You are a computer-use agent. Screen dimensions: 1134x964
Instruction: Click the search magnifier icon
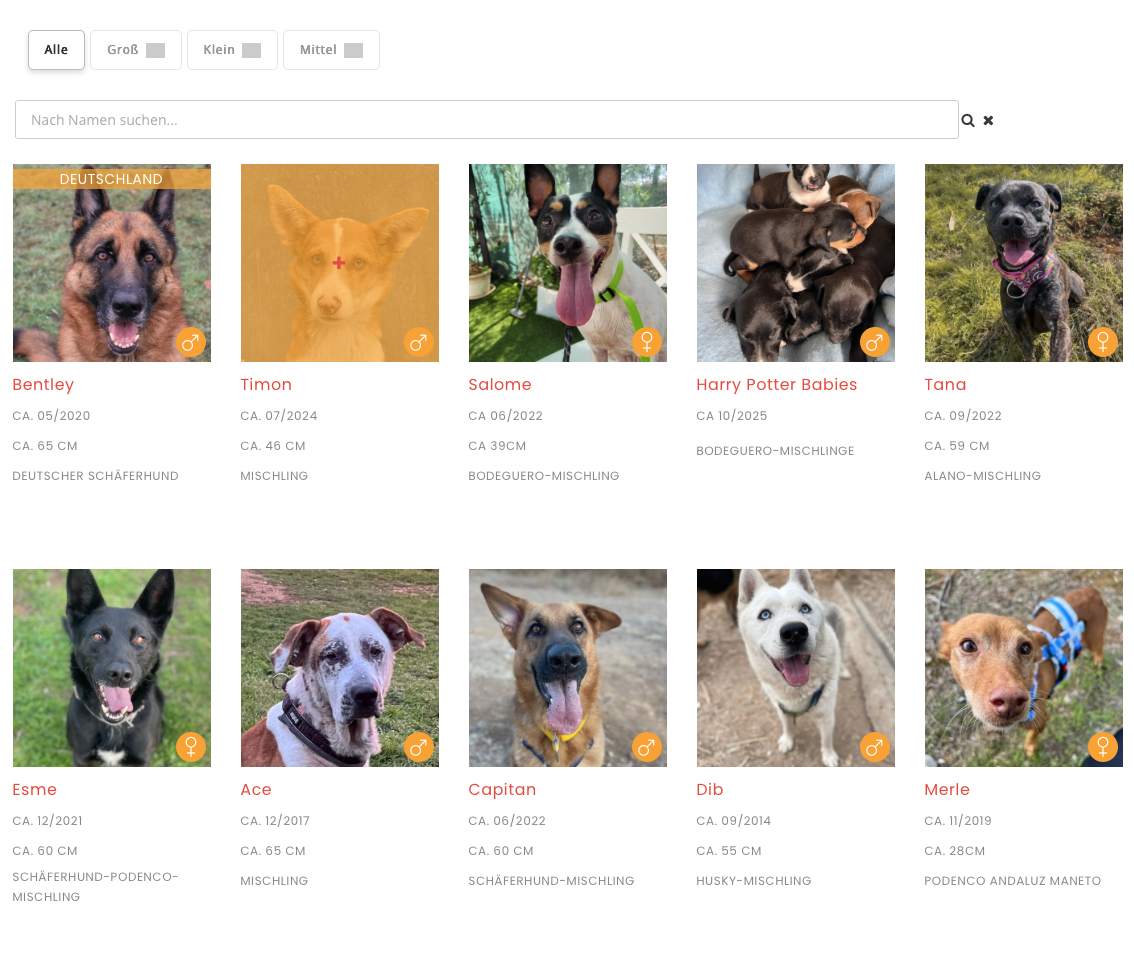[x=968, y=120]
